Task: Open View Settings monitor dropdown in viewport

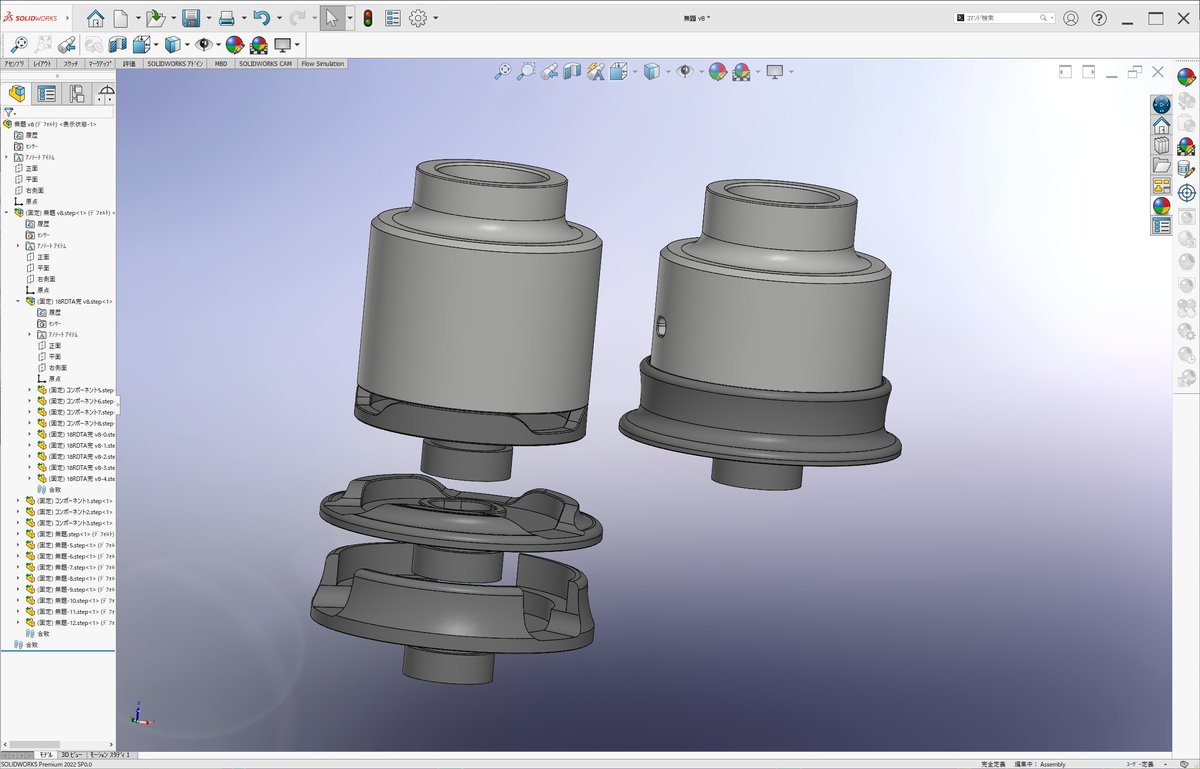Action: coord(791,71)
